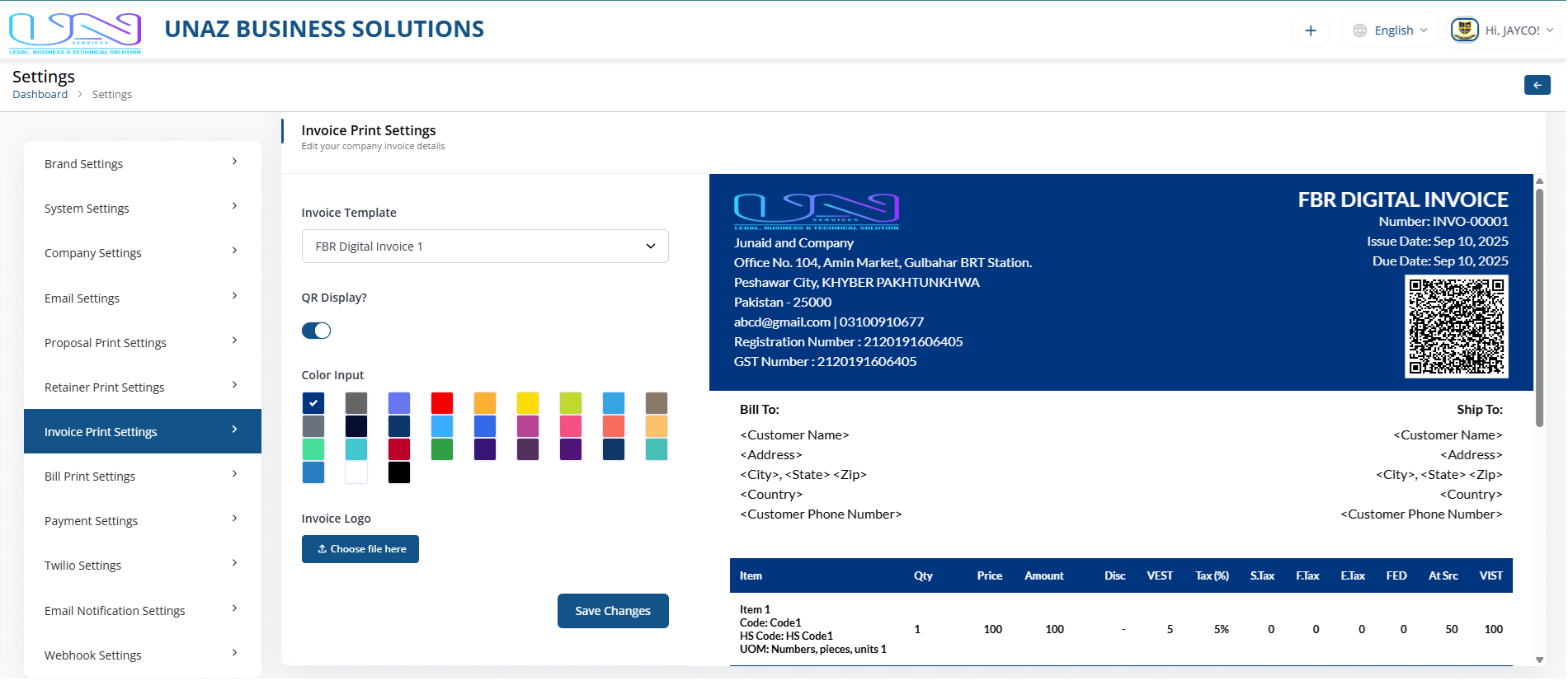Disable the QR Display toggle
Screen dimensions: 1568x681
click(x=316, y=331)
